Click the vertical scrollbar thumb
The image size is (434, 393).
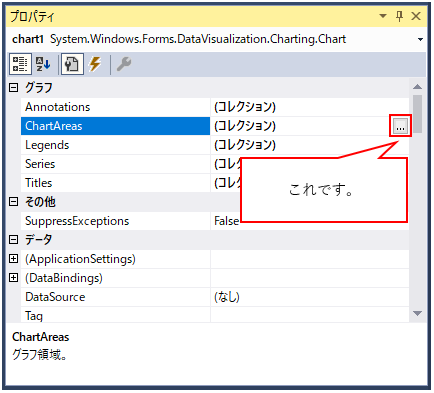point(417,114)
